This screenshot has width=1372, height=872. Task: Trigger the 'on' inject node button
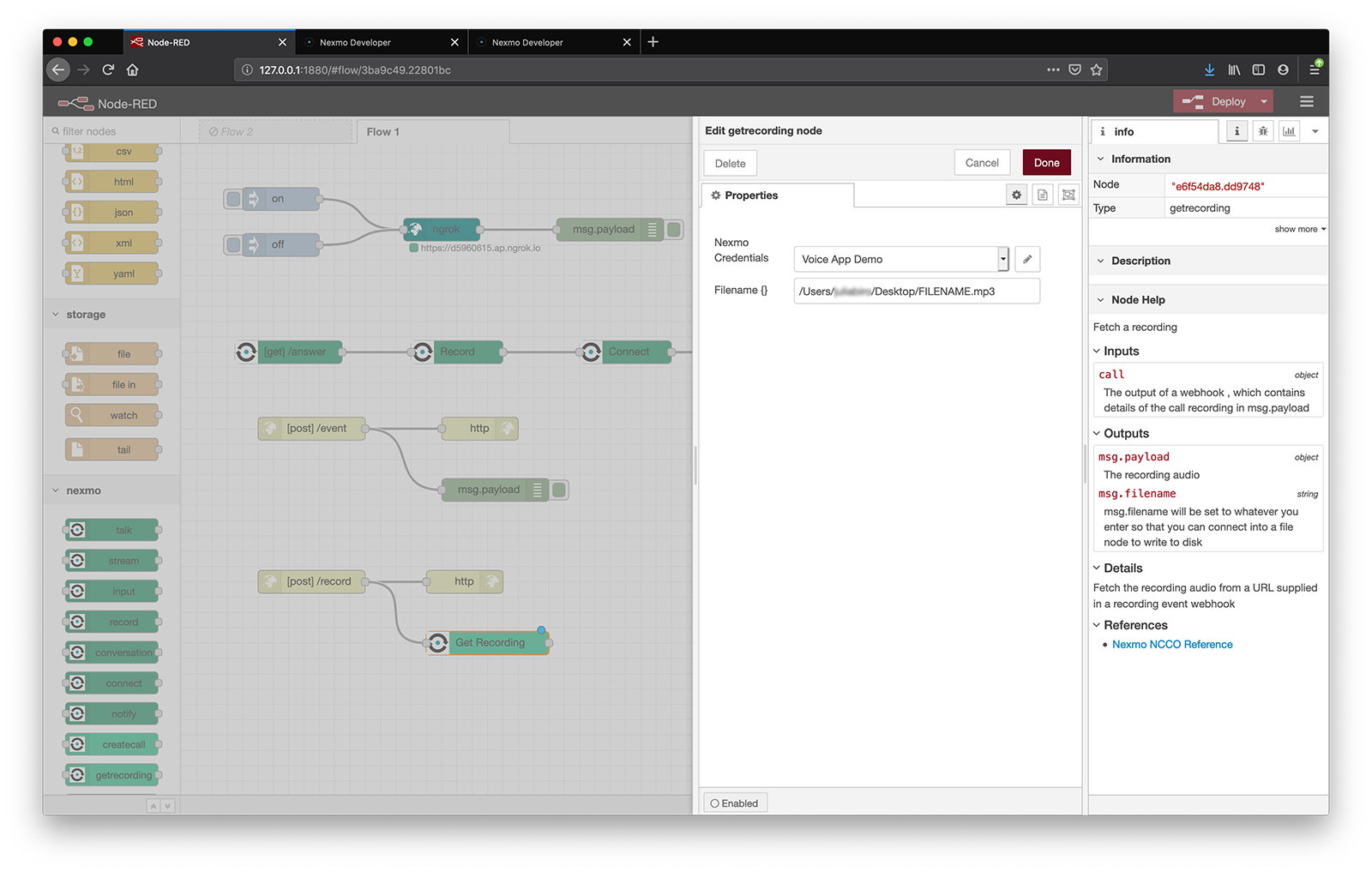coord(232,199)
